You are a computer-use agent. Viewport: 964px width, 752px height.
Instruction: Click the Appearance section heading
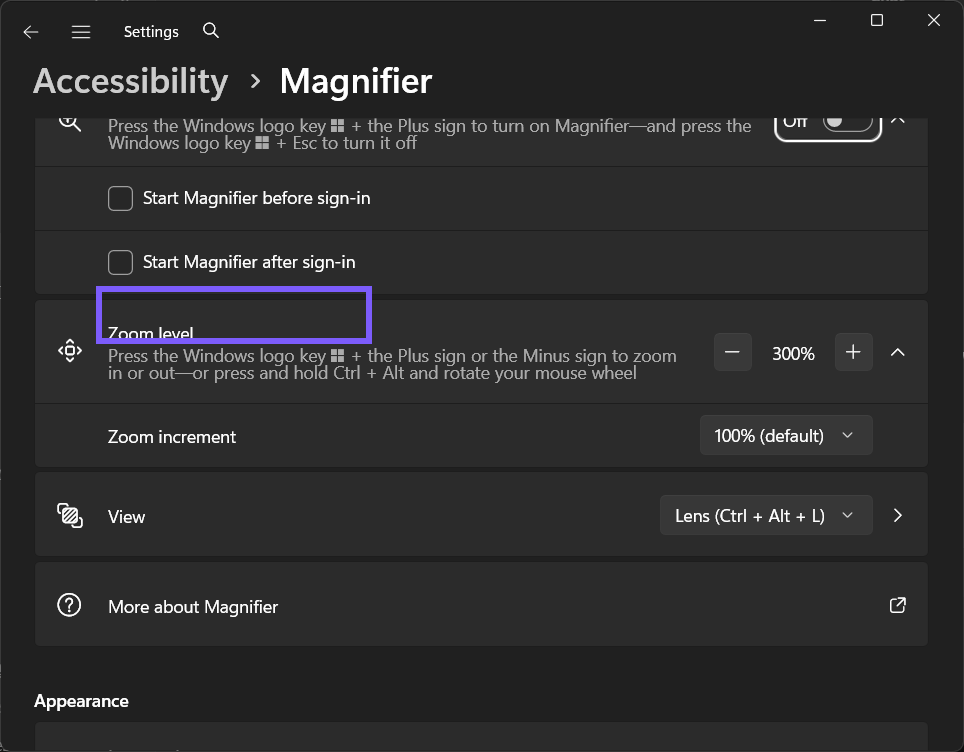[81, 701]
